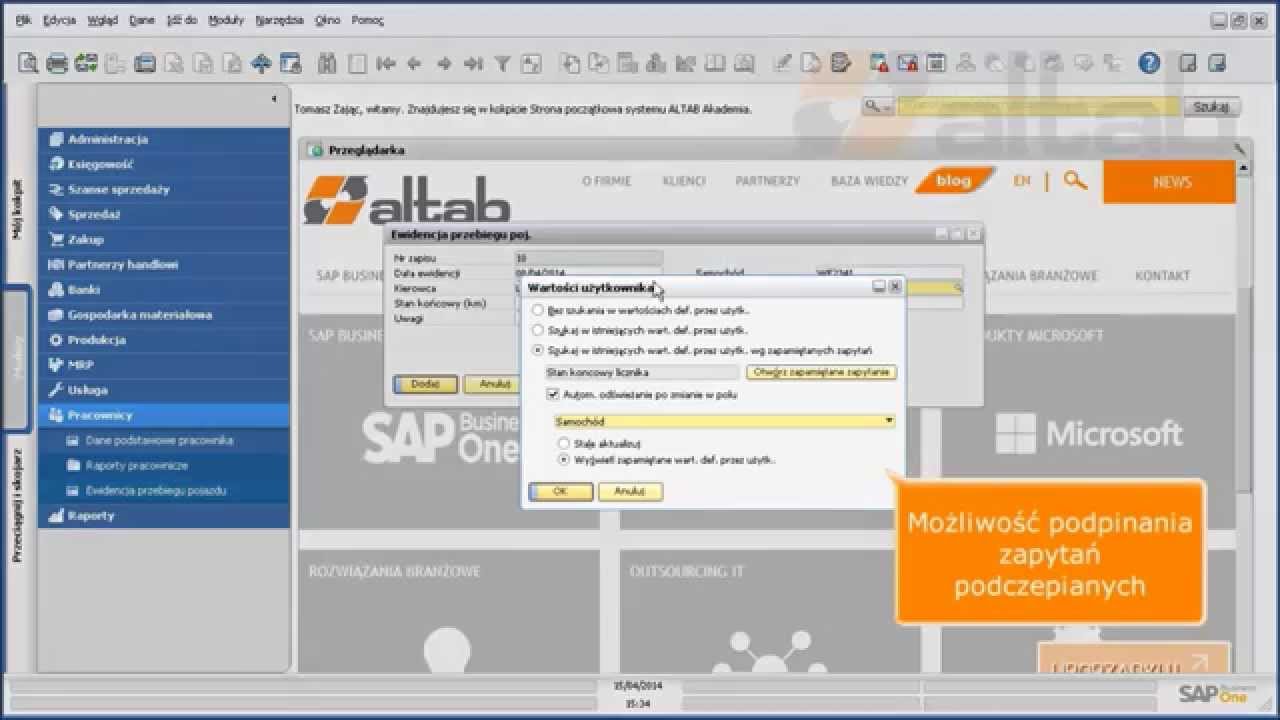Open 'BAZA WIEDZY' link on ALTAB page

pyautogui.click(x=869, y=181)
